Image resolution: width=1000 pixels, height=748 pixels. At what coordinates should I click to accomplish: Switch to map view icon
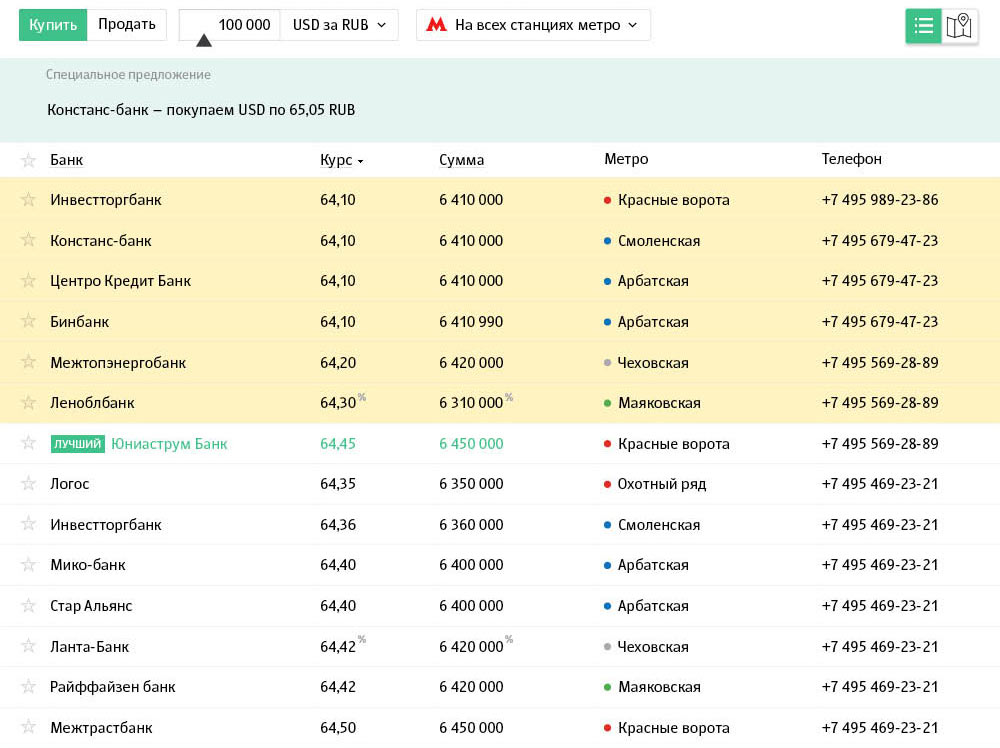[960, 26]
